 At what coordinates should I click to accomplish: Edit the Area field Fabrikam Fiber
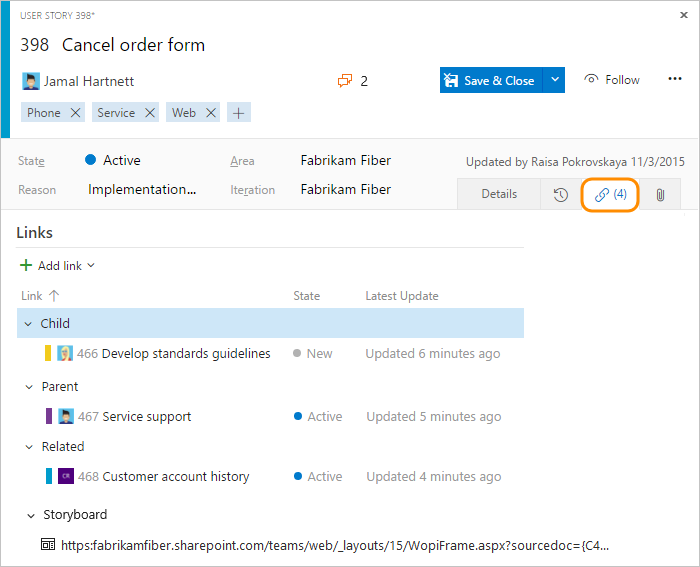346,160
